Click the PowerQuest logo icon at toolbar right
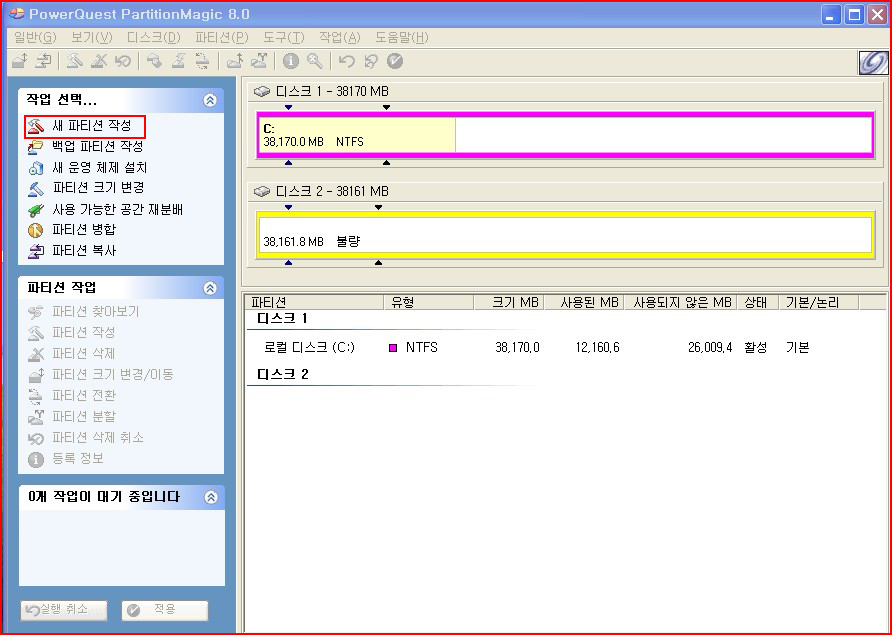 (873, 63)
